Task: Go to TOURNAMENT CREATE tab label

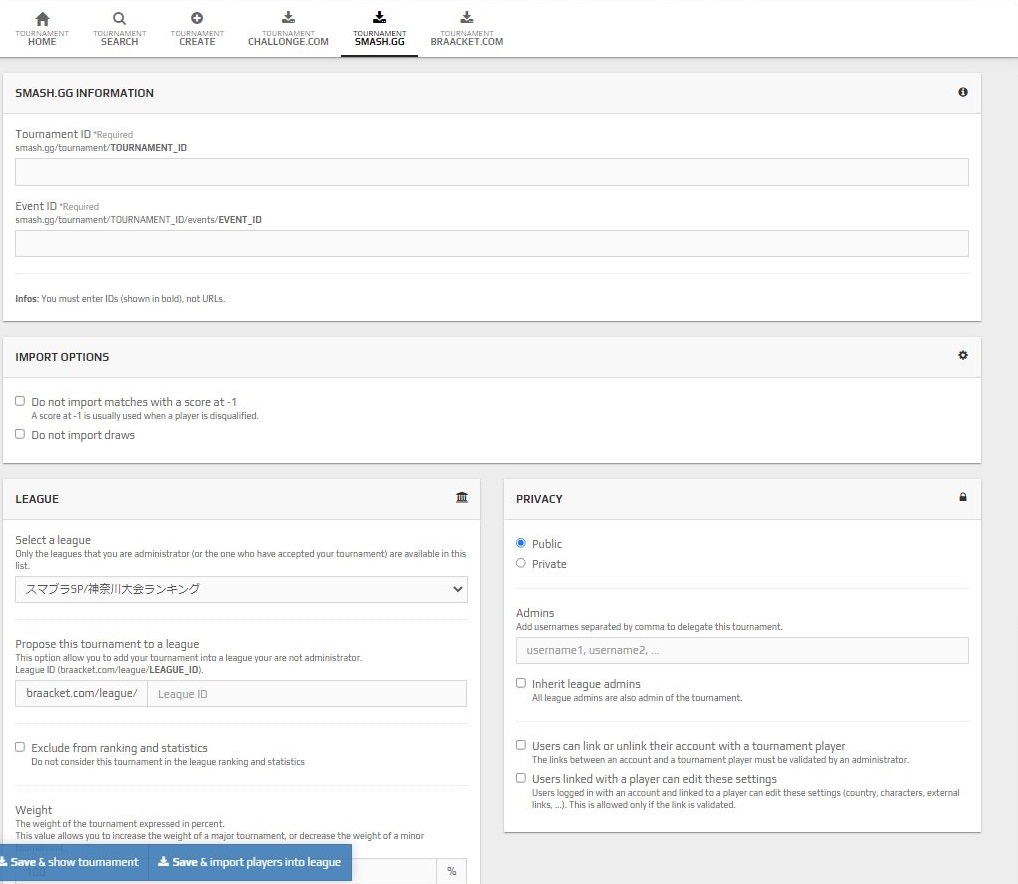Action: pyautogui.click(x=197, y=38)
